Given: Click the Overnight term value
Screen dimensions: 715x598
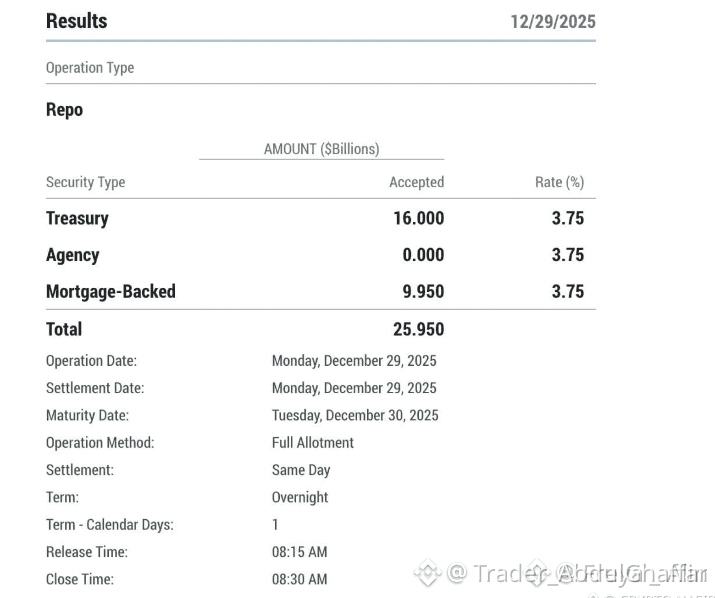Looking at the screenshot, I should (300, 497).
